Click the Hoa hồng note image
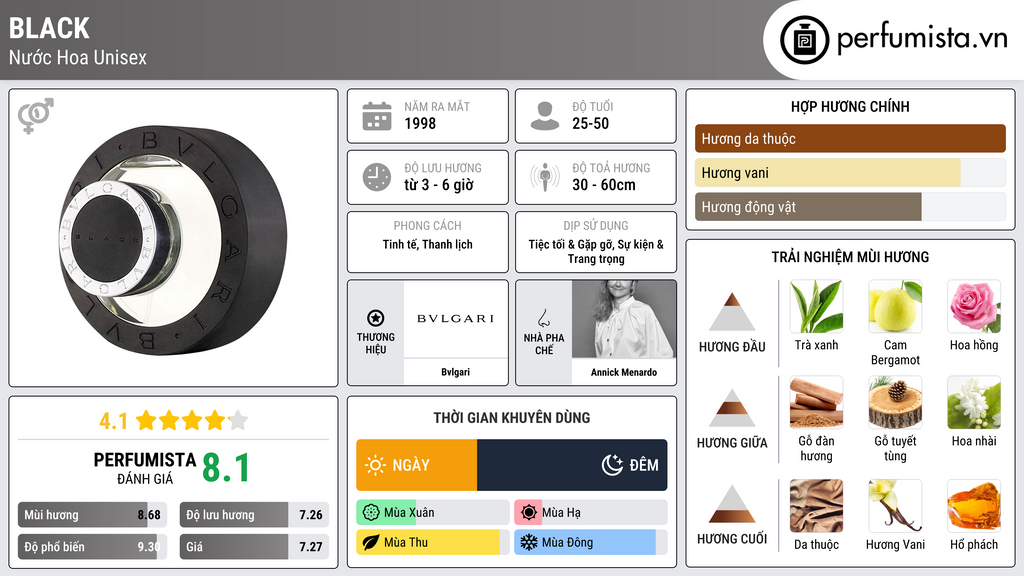Screen dimensions: 1024x576 974,307
